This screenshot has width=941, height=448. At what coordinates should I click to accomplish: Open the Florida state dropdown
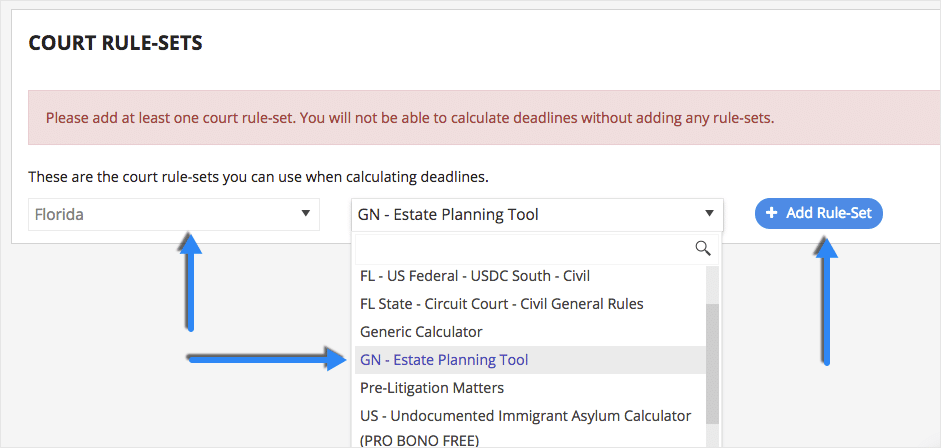coord(173,214)
